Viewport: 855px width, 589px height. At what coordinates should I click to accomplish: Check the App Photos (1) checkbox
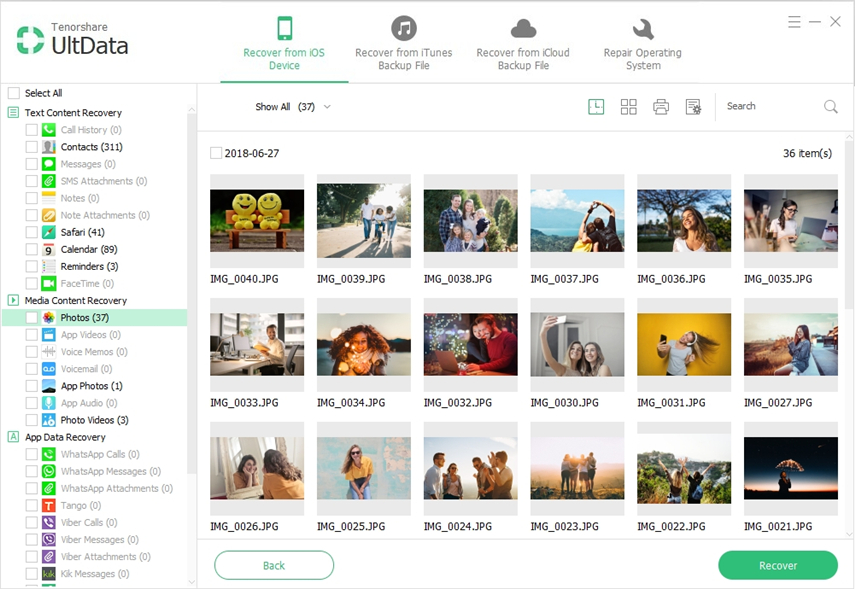[32, 386]
